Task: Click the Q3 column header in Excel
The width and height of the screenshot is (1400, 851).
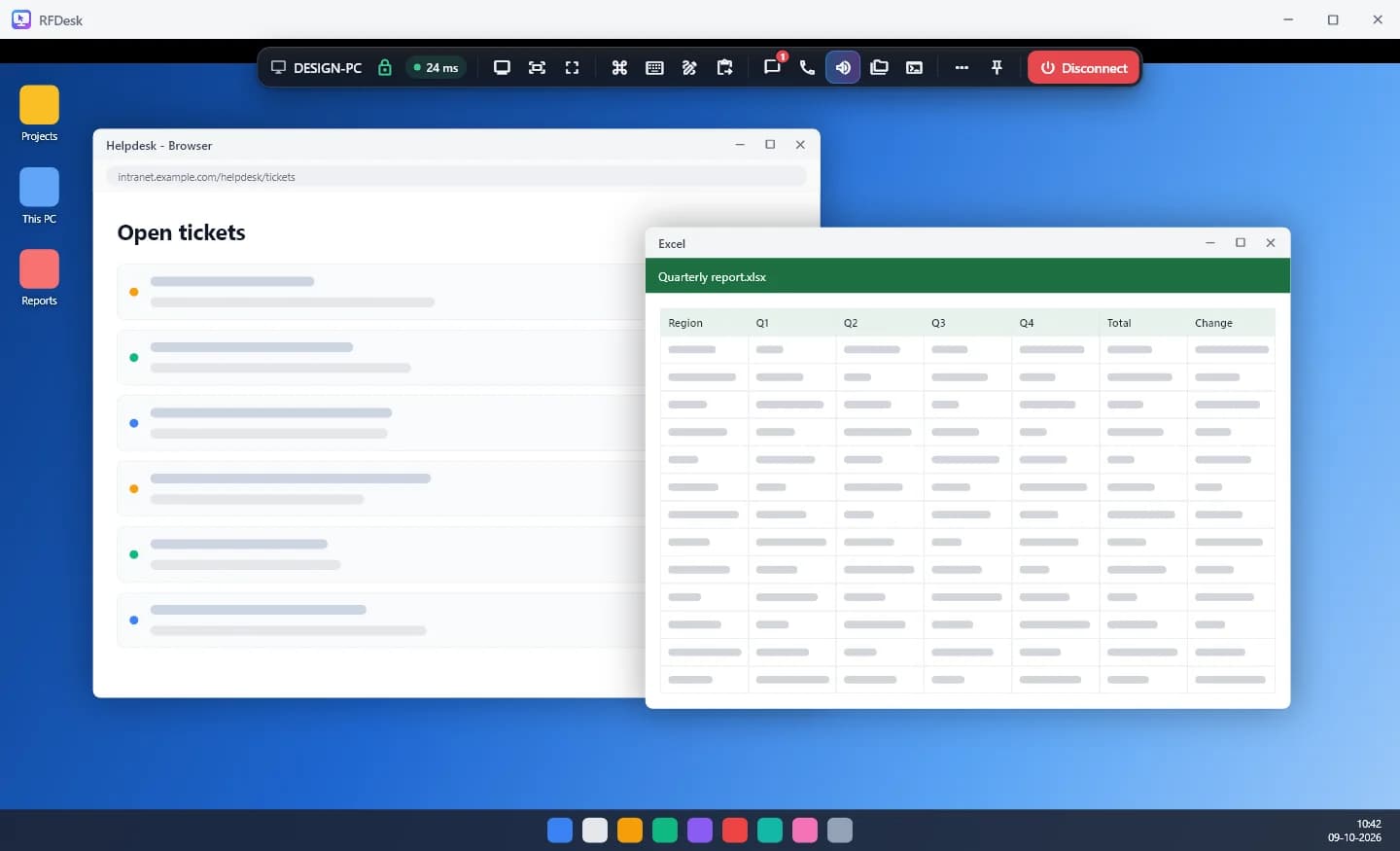Action: tap(966, 323)
